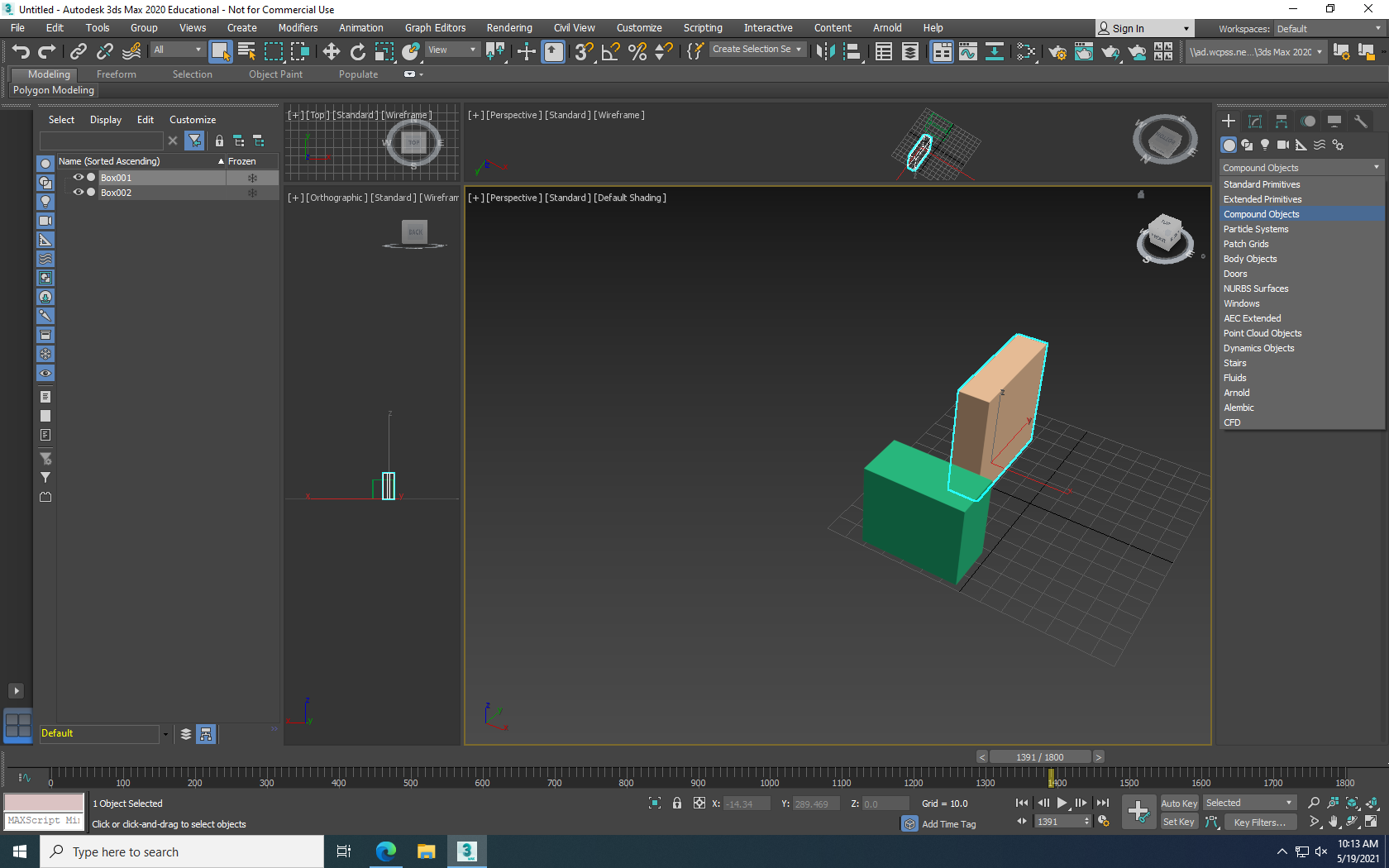Open the Modify panel tab
The width and height of the screenshot is (1389, 868).
pyautogui.click(x=1254, y=122)
